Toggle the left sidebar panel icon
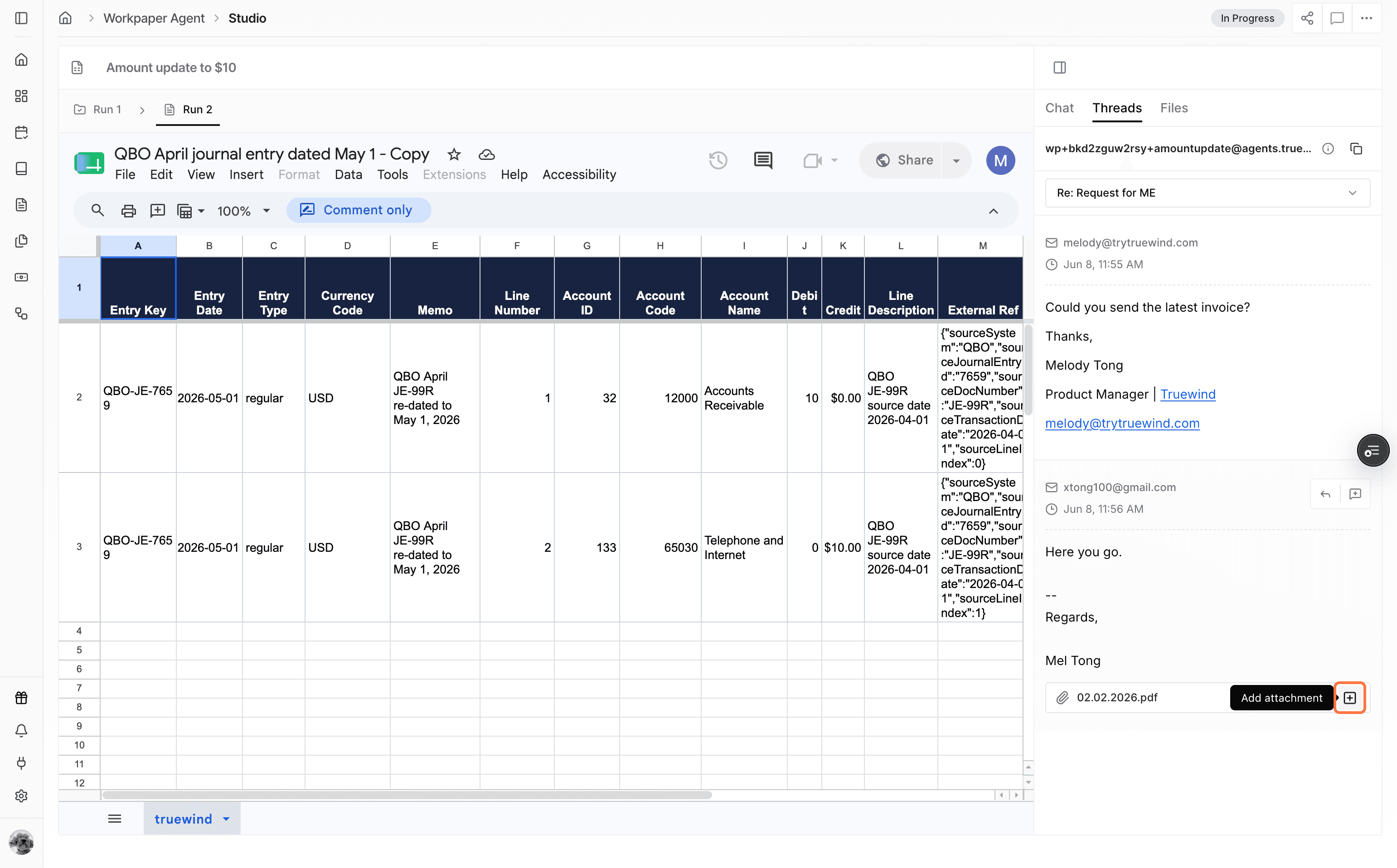1397x868 pixels. point(21,19)
